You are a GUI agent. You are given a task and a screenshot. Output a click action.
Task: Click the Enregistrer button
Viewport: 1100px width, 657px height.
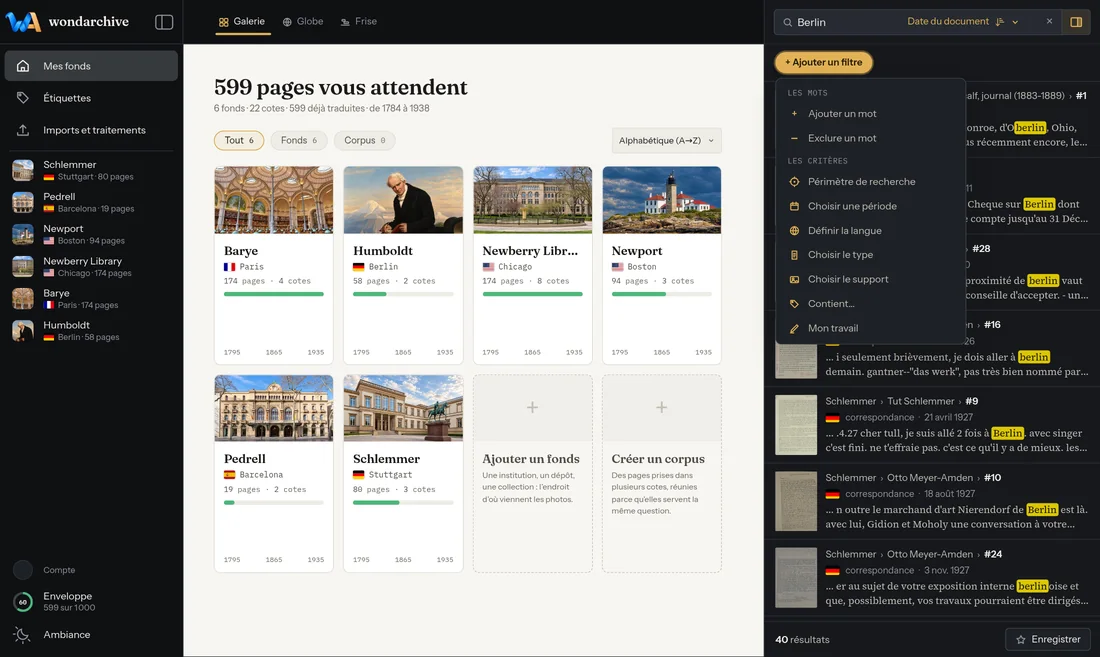click(1048, 639)
